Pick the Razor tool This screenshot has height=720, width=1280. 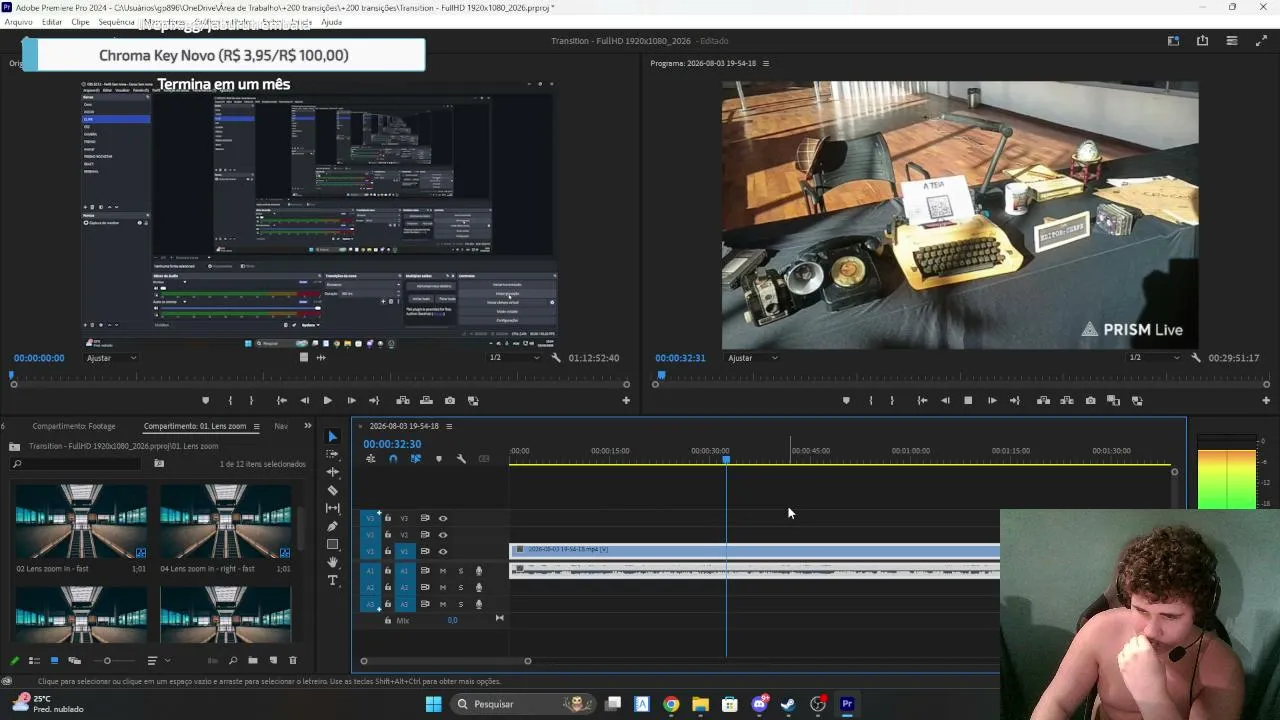333,490
